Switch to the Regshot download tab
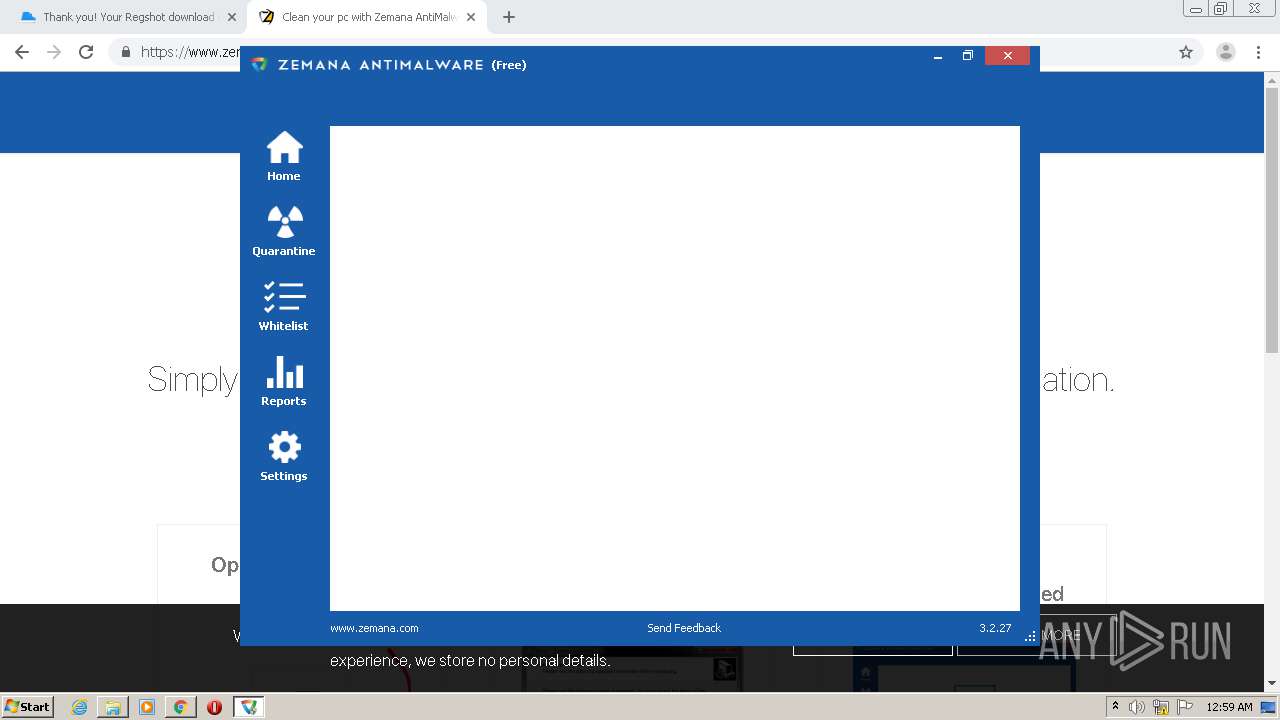The height and width of the screenshot is (720, 1280). click(x=128, y=17)
